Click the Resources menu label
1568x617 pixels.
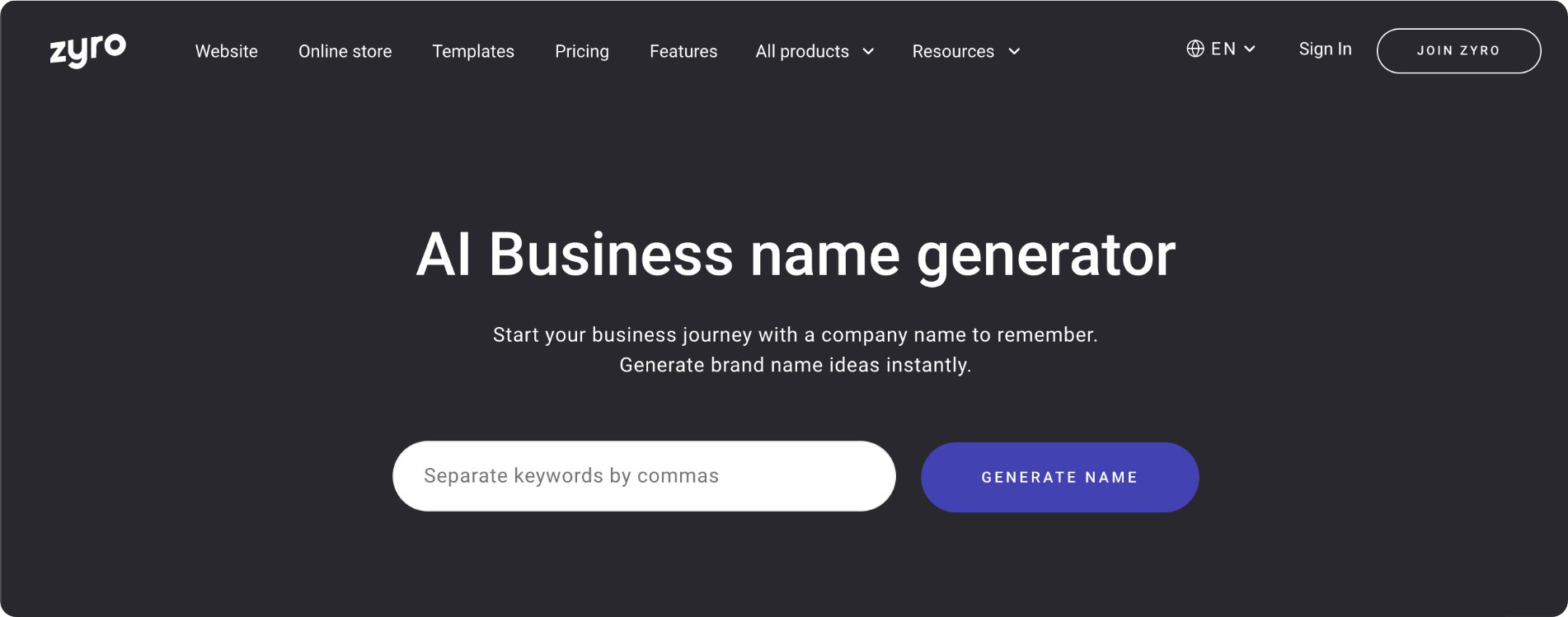(x=953, y=51)
